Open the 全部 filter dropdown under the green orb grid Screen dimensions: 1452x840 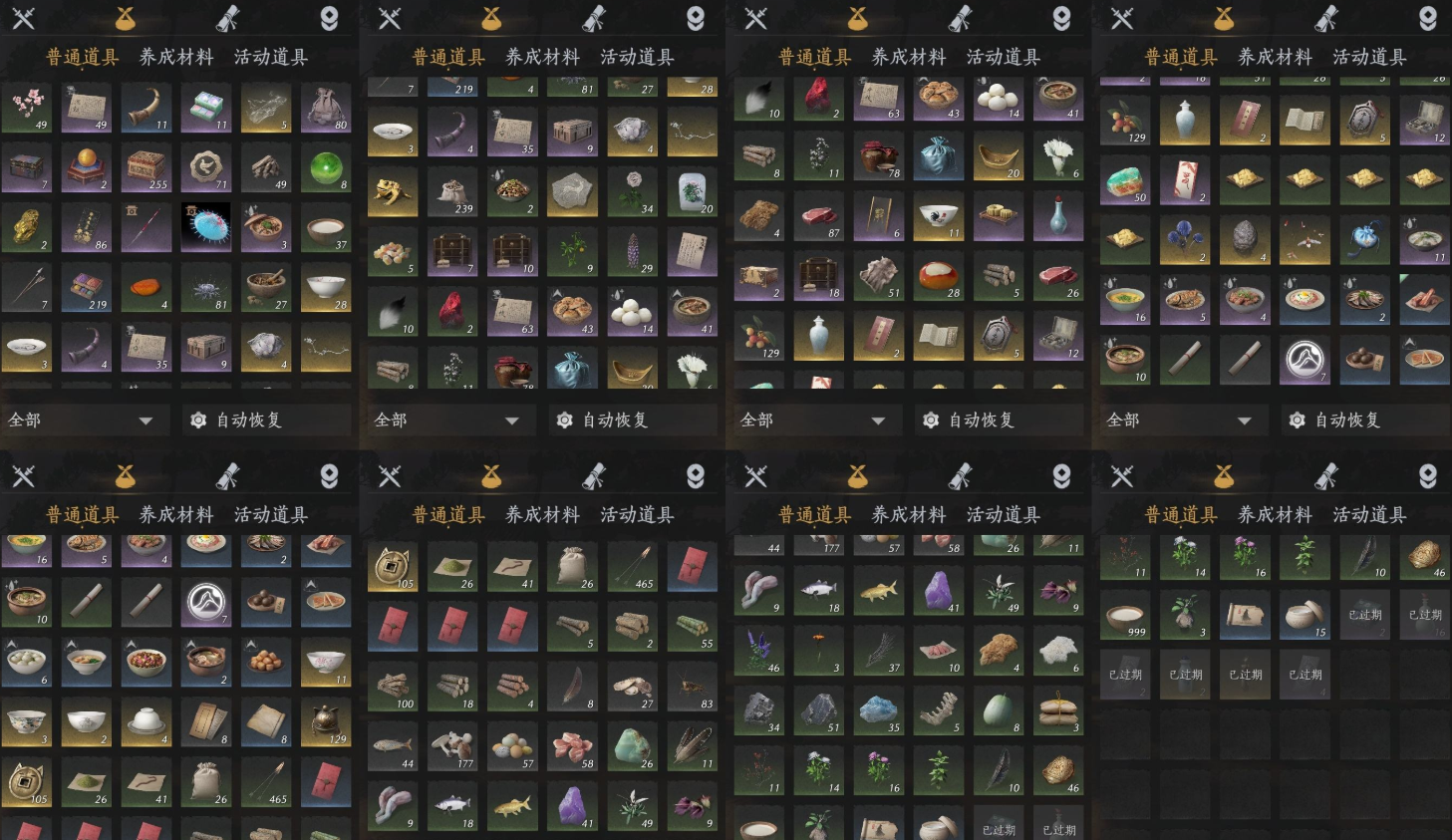pyautogui.click(x=81, y=420)
